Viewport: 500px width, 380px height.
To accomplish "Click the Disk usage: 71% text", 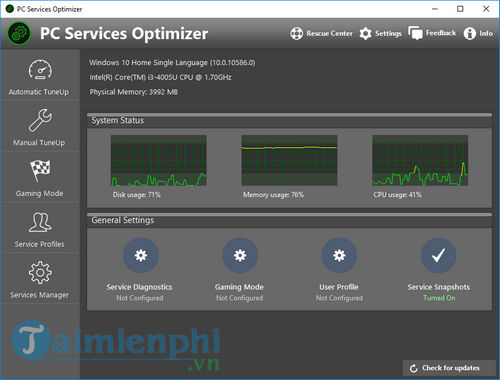I will pyautogui.click(x=136, y=195).
